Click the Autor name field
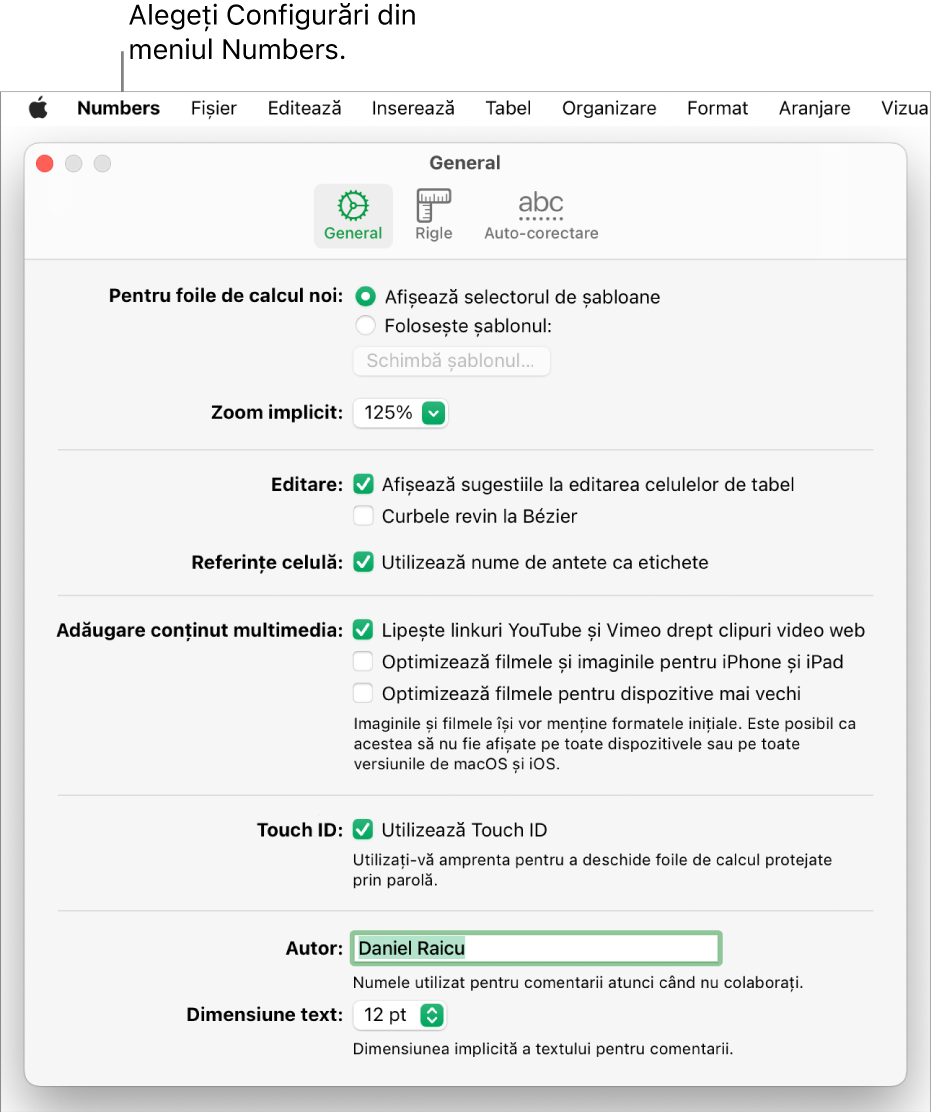Viewport: 931px width, 1112px height. pos(536,947)
